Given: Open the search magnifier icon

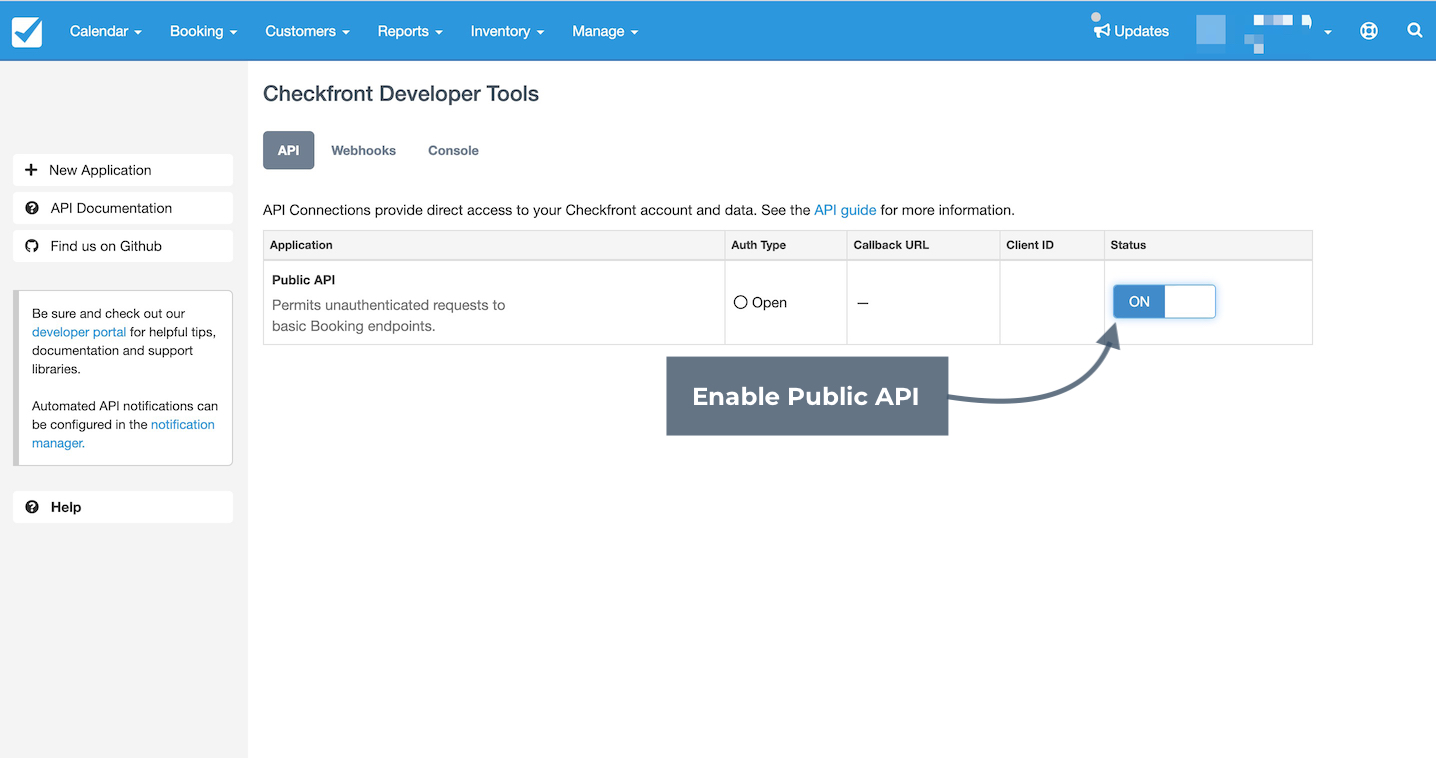Looking at the screenshot, I should (x=1415, y=31).
